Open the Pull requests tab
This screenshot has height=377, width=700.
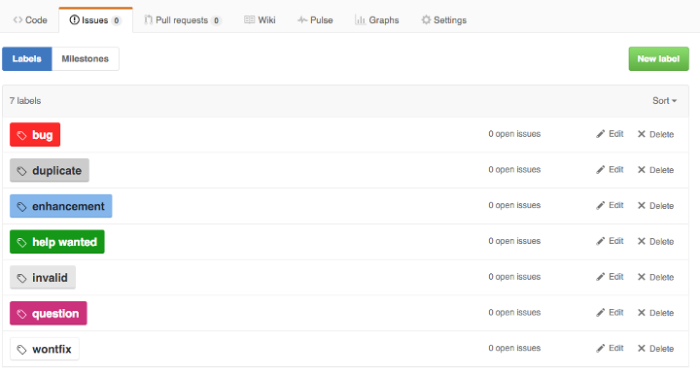pos(182,20)
